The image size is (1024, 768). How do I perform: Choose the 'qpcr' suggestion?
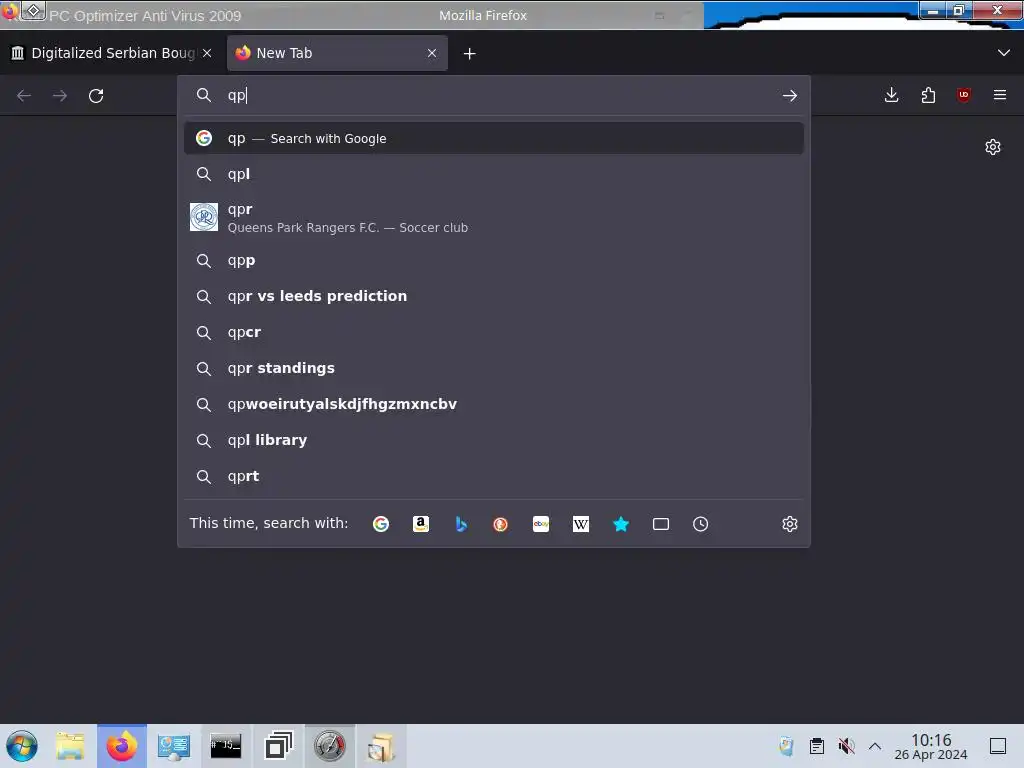[494, 332]
